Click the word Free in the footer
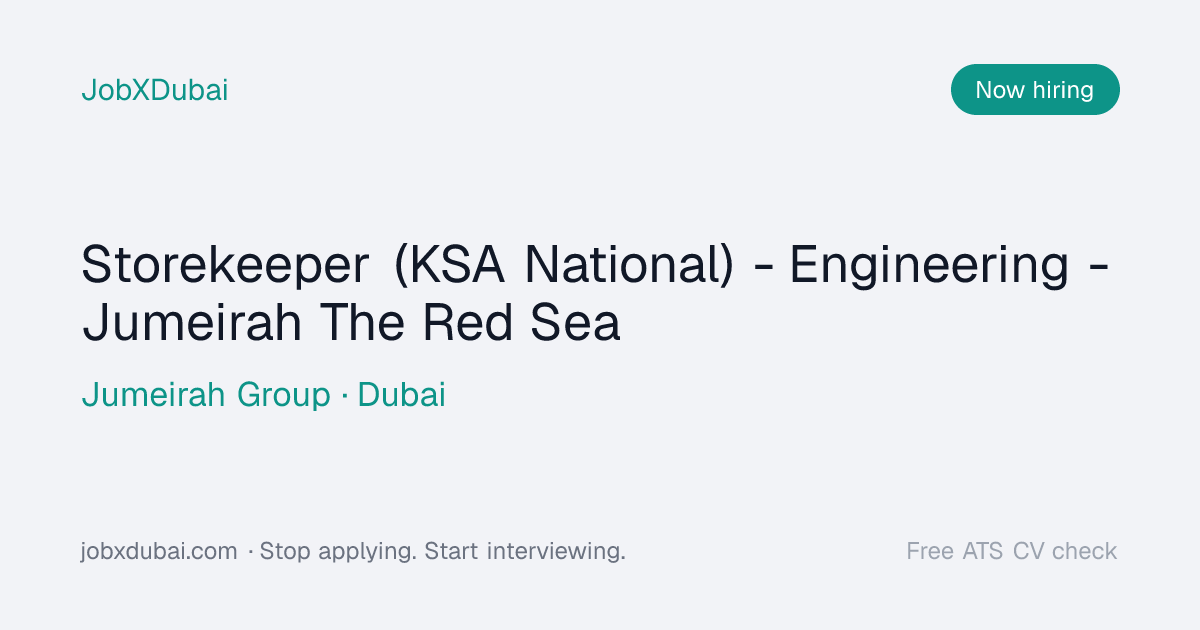The height and width of the screenshot is (630, 1200). click(930, 551)
